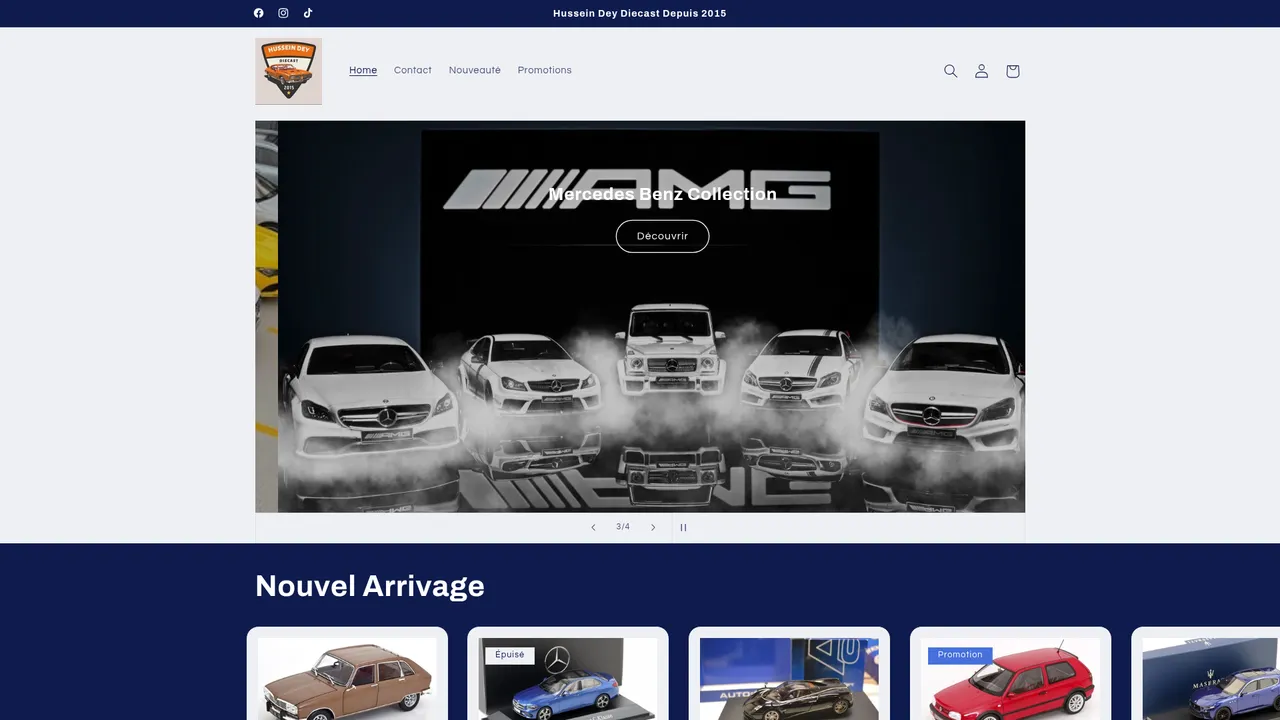
Task: Click the Hussein Dey Diecast logo
Action: click(x=288, y=71)
